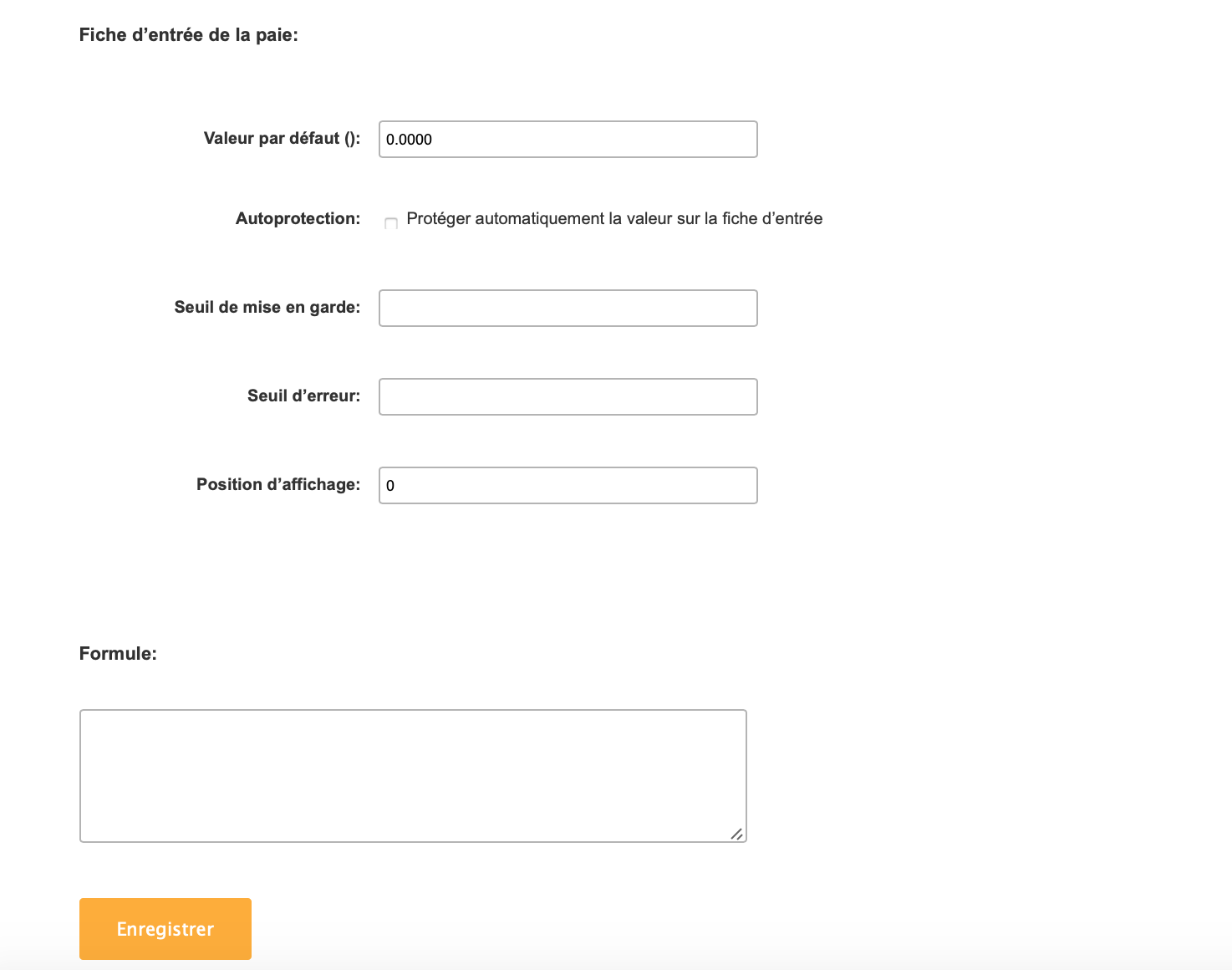Click into the Seuil d'erreur field
Image resolution: width=1232 pixels, height=970 pixels.
coord(568,397)
